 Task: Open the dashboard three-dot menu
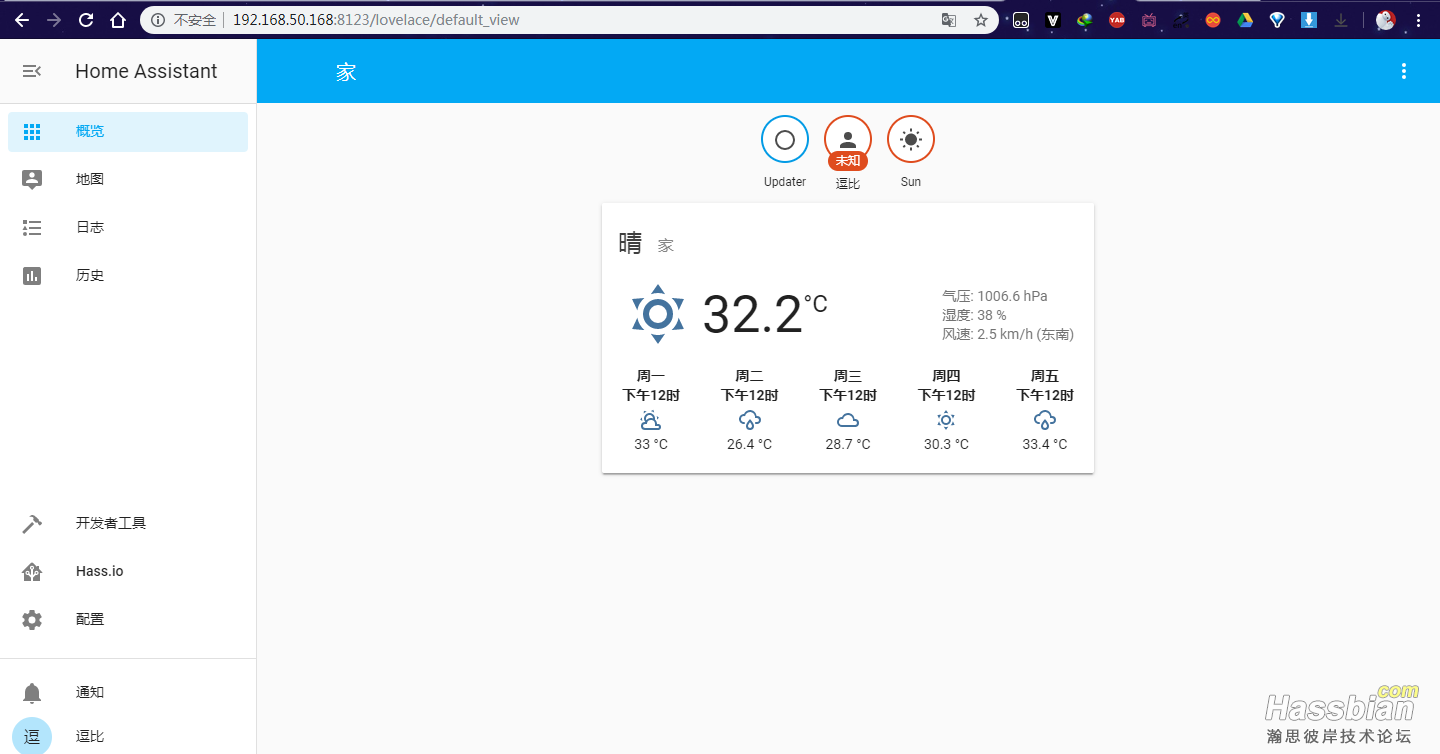coord(1404,71)
